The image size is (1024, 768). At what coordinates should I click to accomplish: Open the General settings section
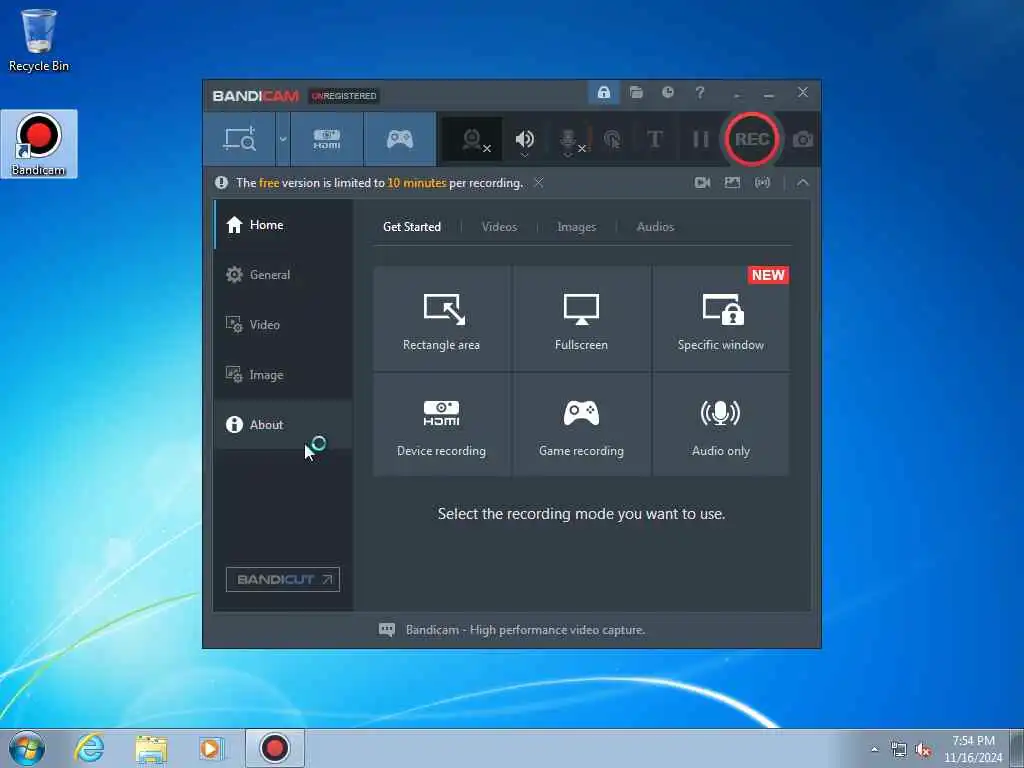click(x=283, y=275)
